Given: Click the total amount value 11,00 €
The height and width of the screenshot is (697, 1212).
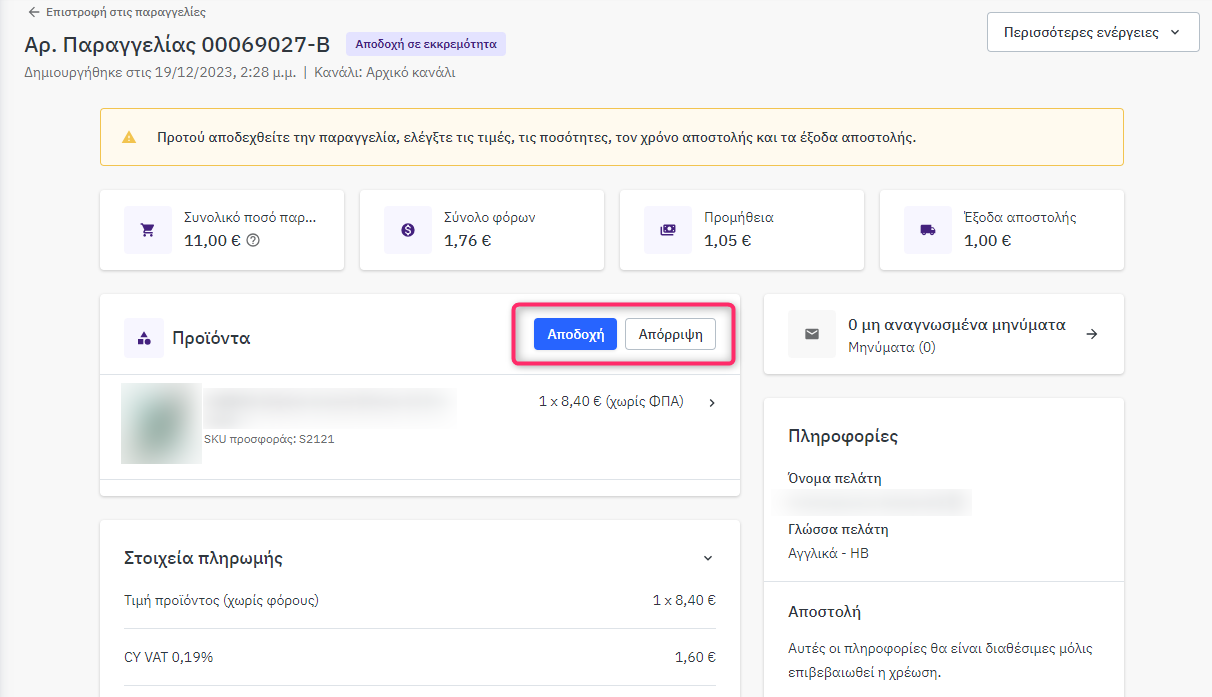Looking at the screenshot, I should (212, 241).
